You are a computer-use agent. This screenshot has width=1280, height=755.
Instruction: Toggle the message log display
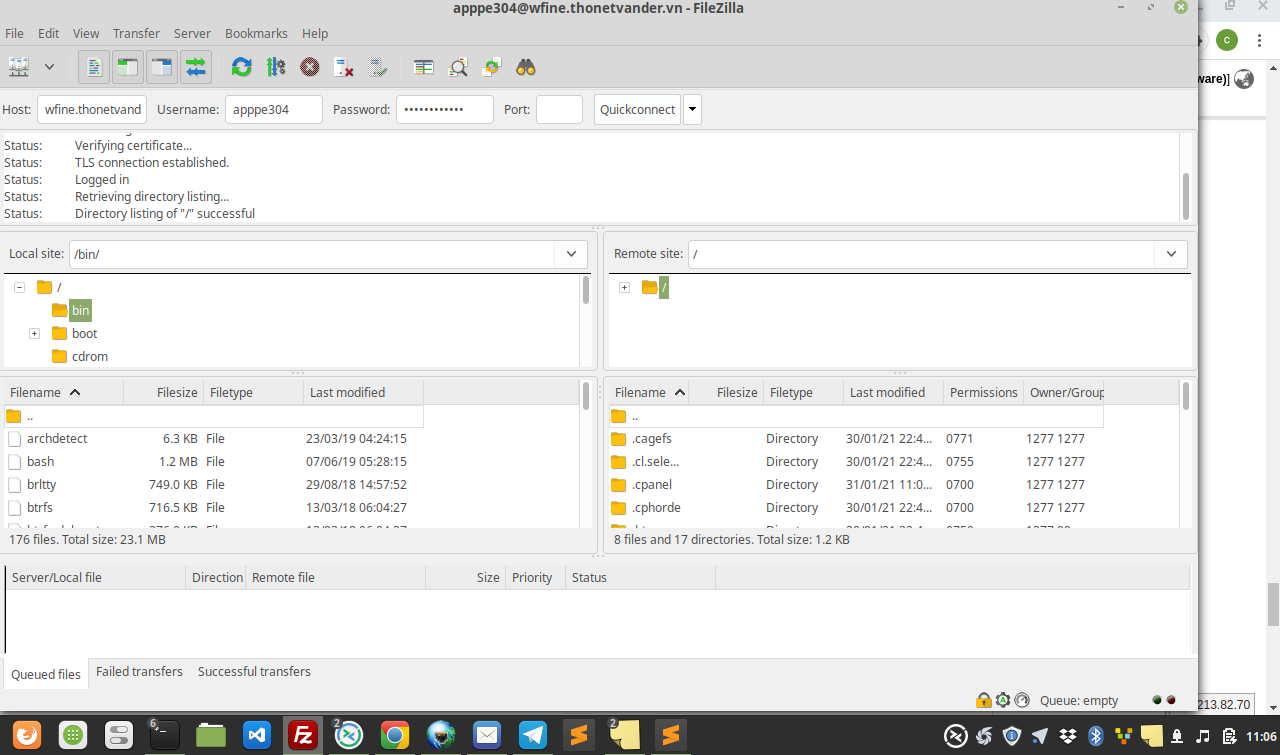[x=94, y=67]
